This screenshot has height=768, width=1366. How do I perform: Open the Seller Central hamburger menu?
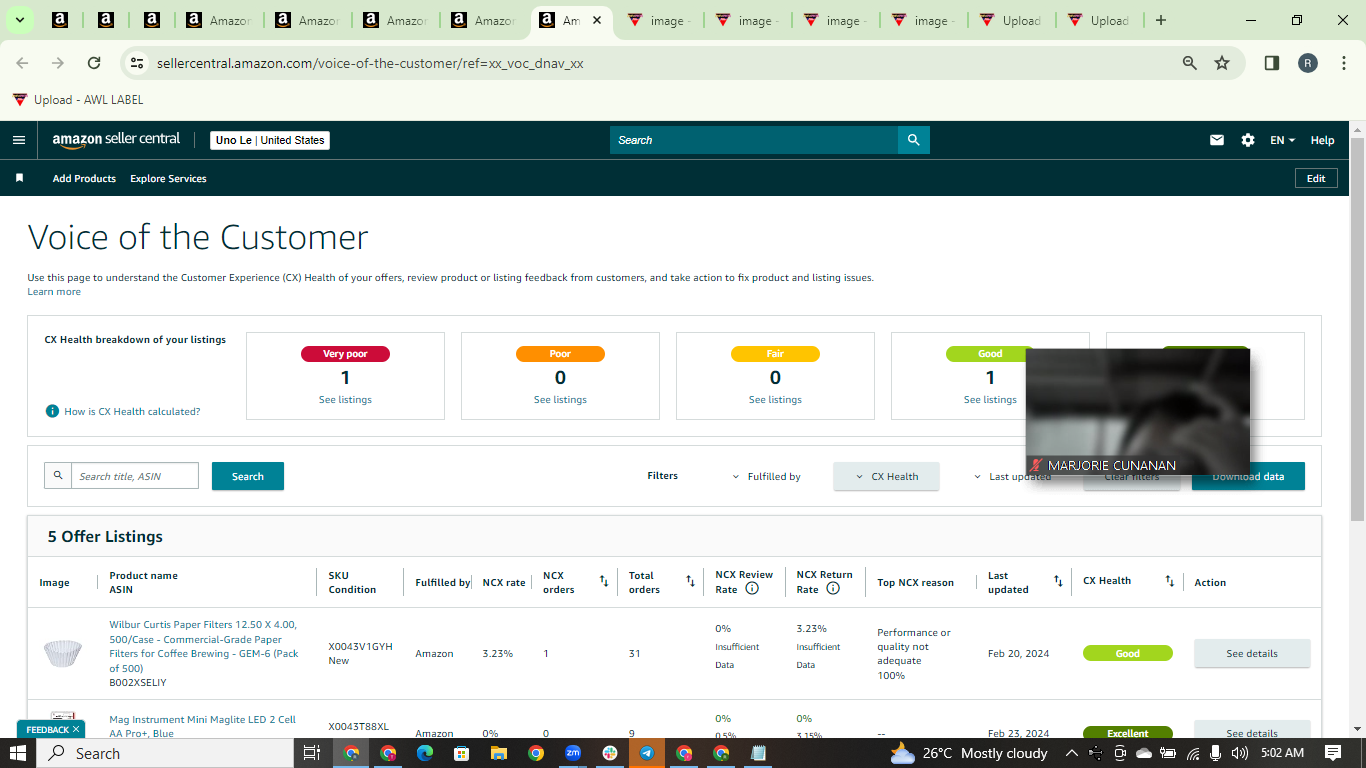(19, 140)
